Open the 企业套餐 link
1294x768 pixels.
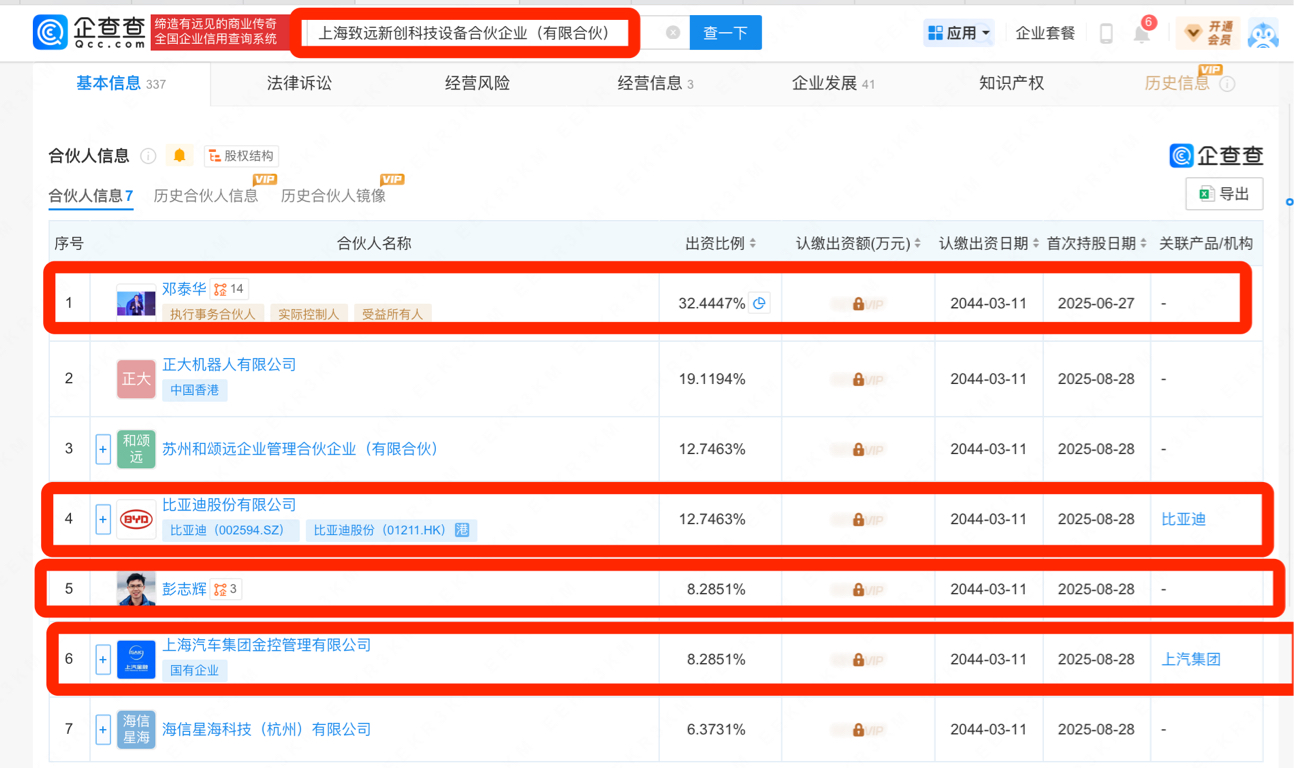point(1045,33)
